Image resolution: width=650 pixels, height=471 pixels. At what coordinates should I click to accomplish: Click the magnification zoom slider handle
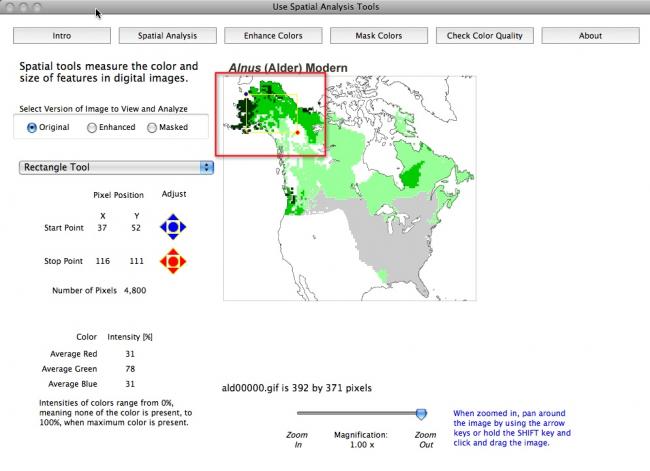pos(421,414)
